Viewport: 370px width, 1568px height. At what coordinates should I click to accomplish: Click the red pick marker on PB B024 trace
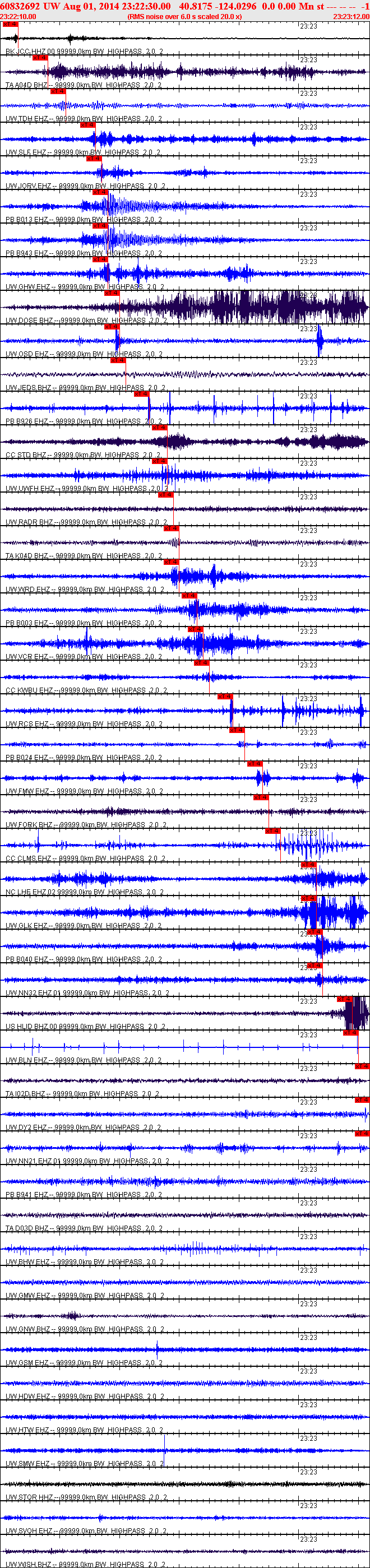(x=237, y=730)
